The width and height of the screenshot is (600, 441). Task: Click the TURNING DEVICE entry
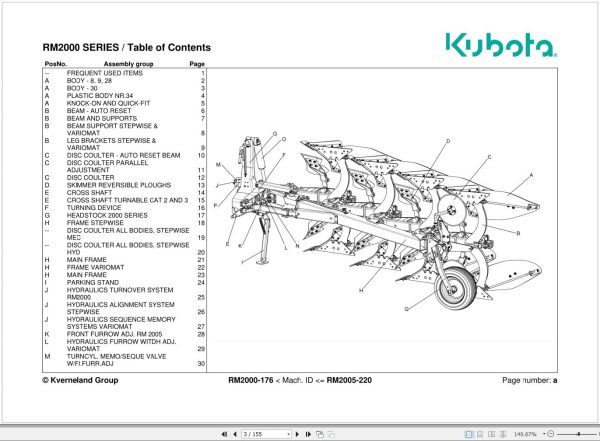pos(94,207)
